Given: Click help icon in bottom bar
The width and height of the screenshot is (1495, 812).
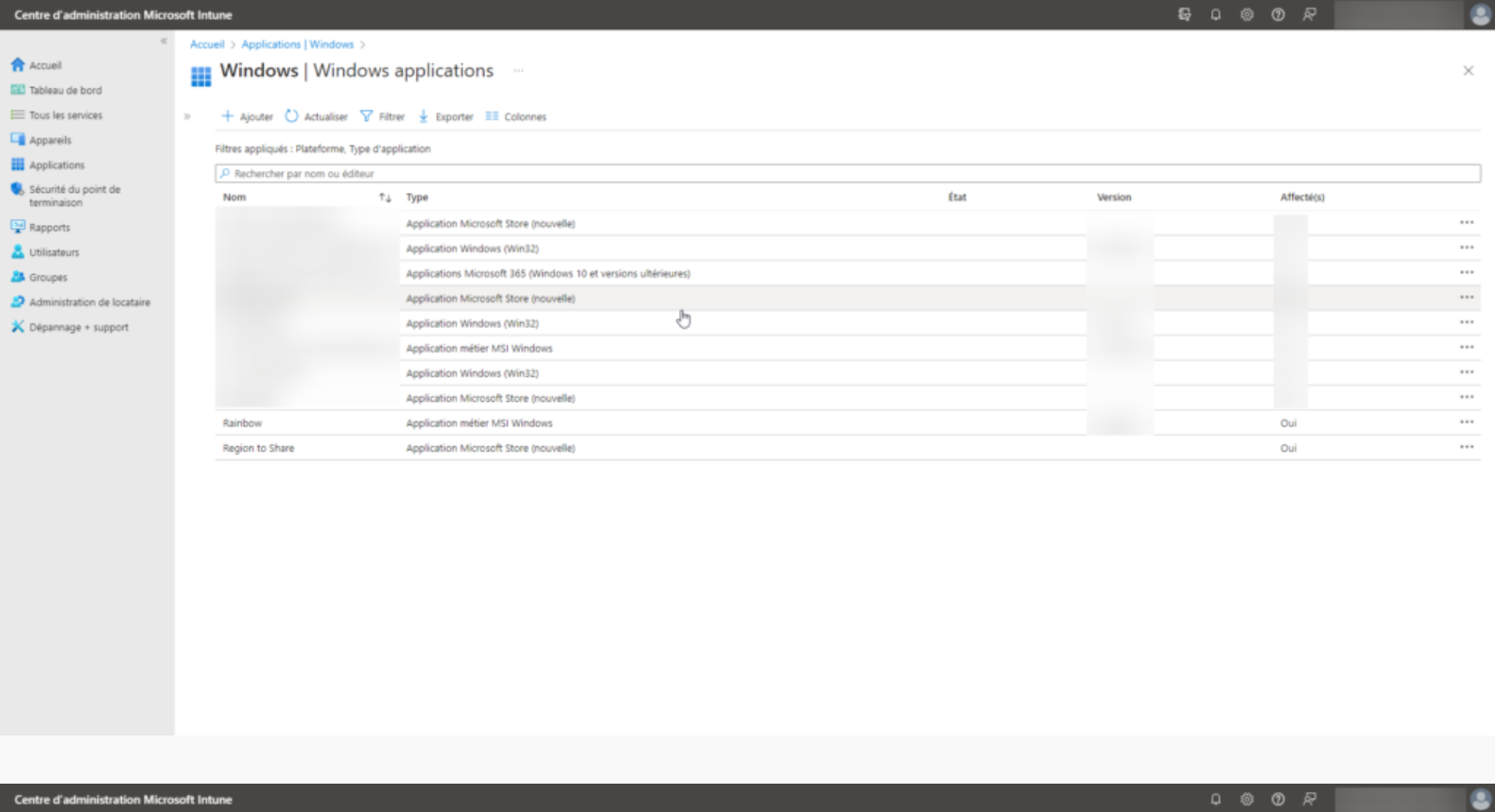Looking at the screenshot, I should click(1278, 800).
